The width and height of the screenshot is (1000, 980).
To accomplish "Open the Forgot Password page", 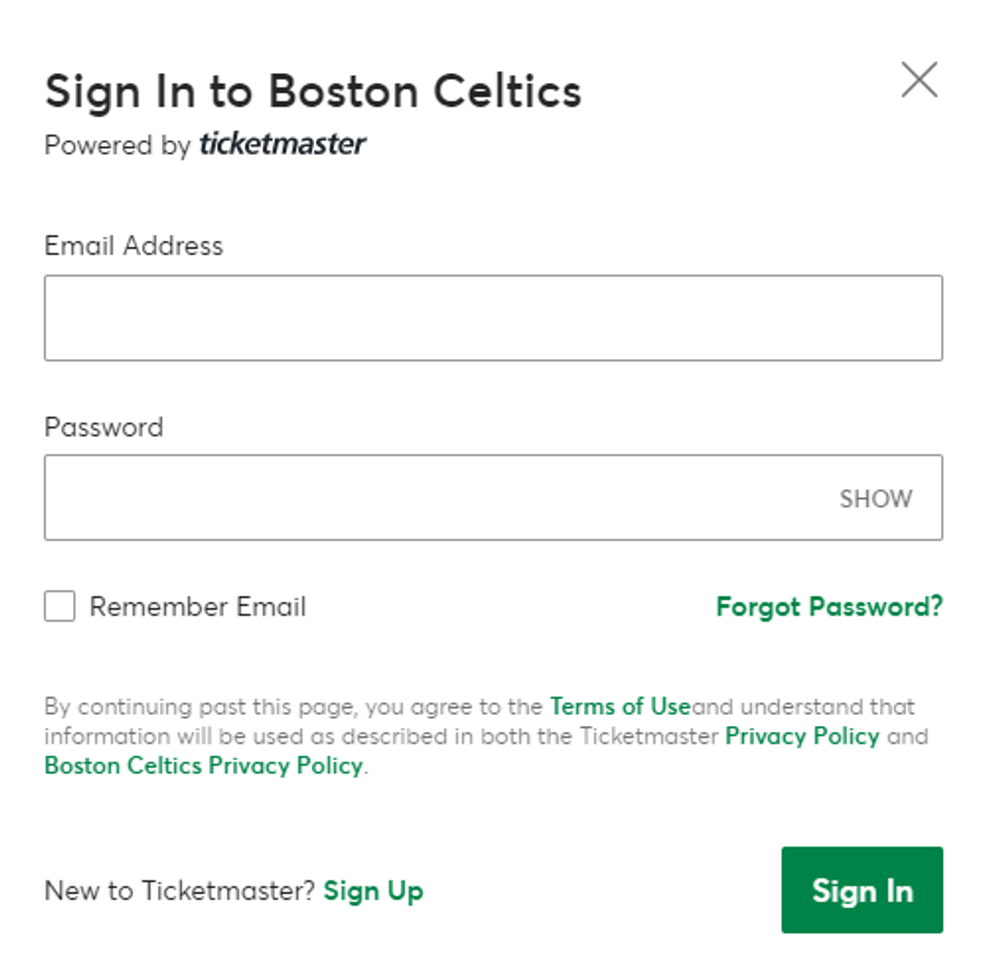I will [828, 606].
